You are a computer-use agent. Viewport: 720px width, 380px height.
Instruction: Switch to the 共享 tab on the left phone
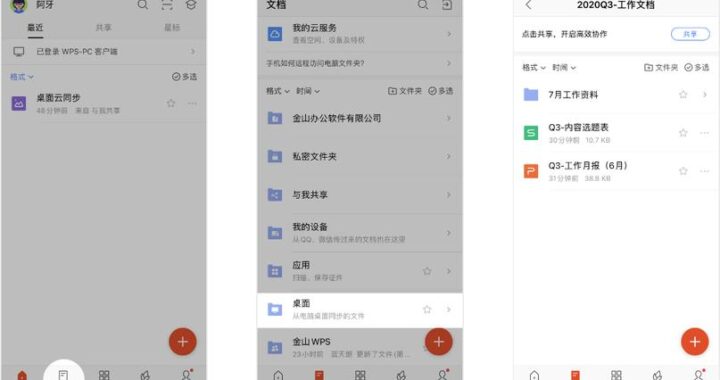[104, 28]
